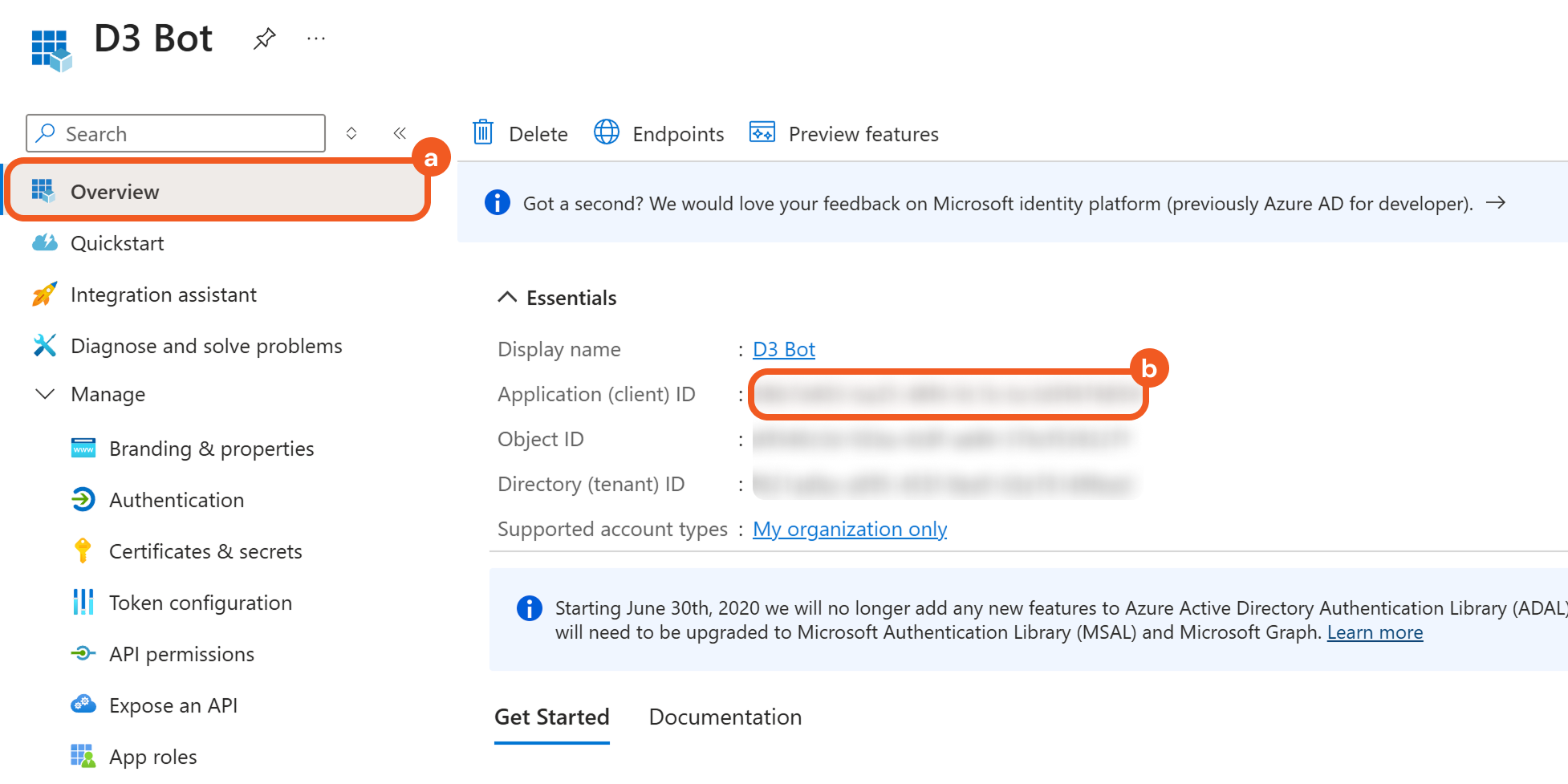Click the D3 Bot display name link

click(x=783, y=349)
